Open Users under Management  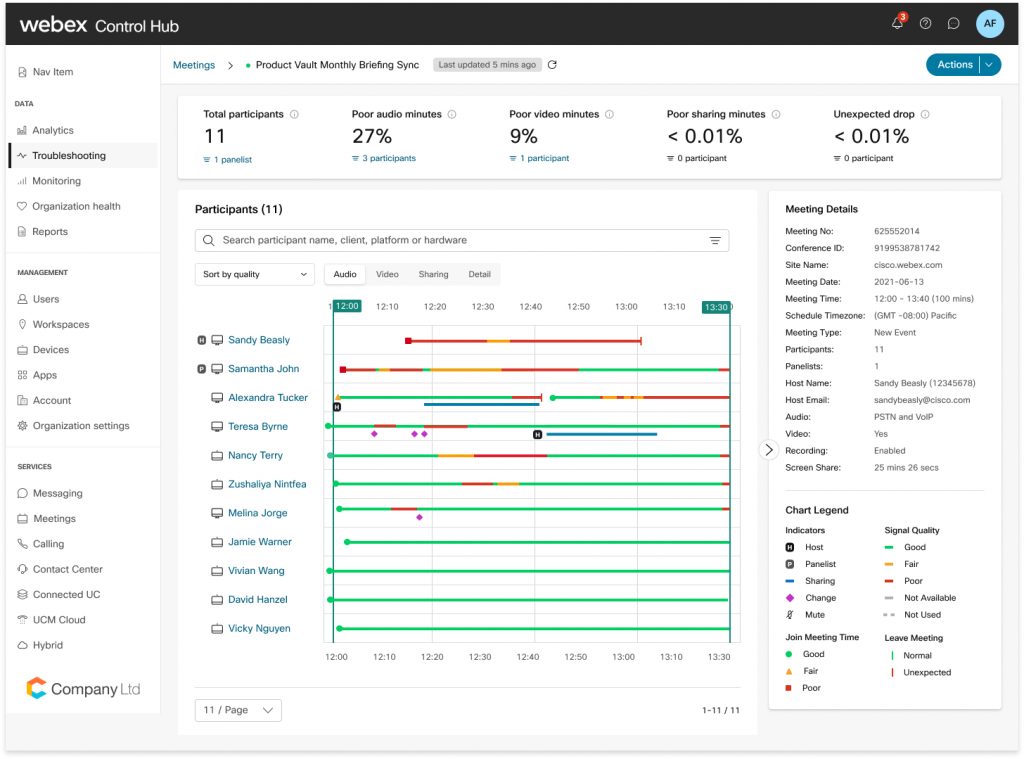tap(43, 298)
